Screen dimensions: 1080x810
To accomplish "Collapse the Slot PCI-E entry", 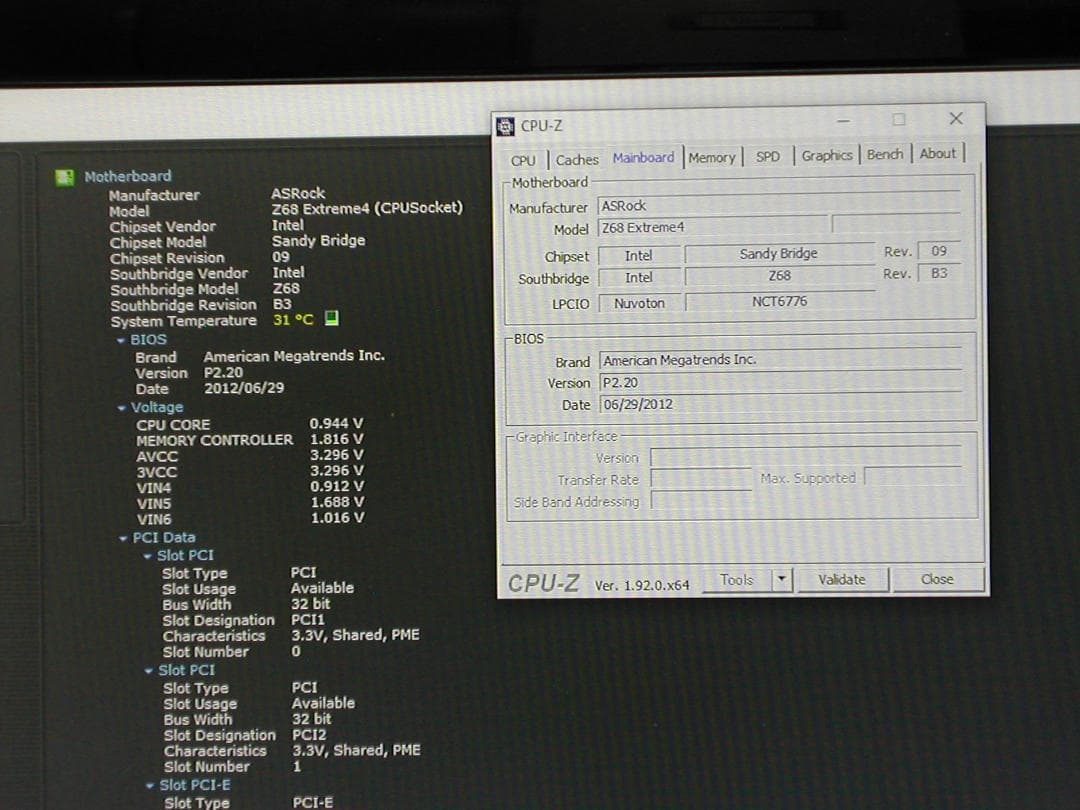I will [x=150, y=785].
